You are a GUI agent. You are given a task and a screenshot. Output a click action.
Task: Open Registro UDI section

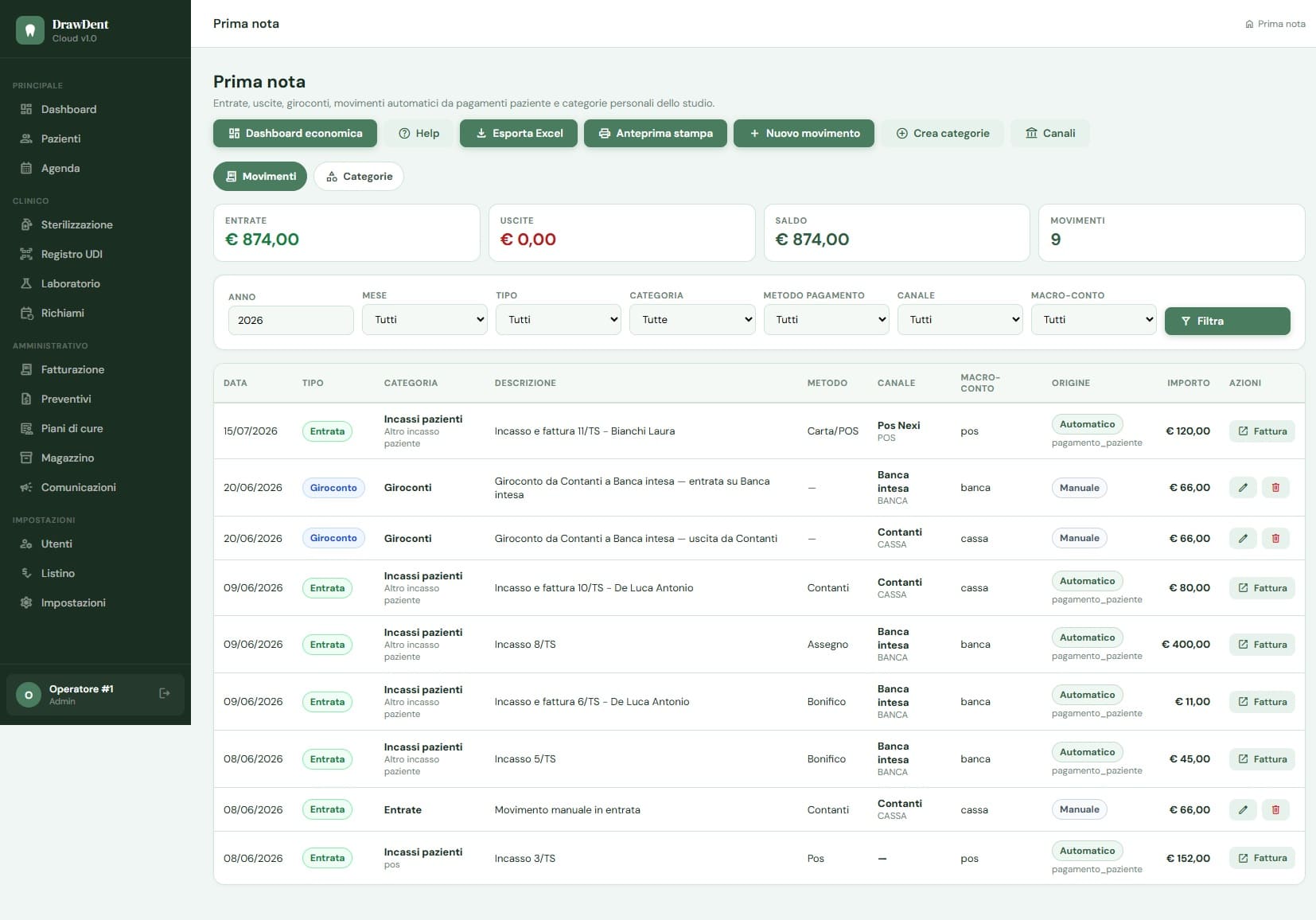click(x=95, y=254)
